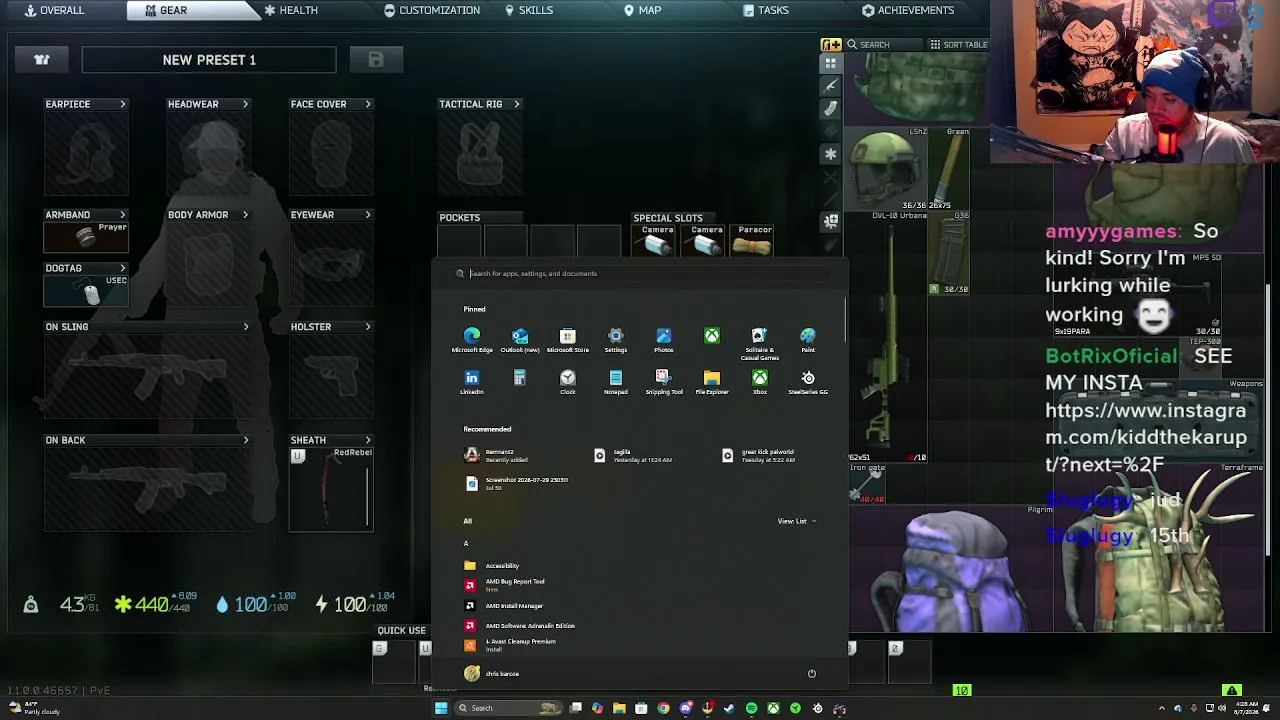This screenshot has height=720, width=1280.
Task: Click the Start menu search field
Action: click(640, 273)
